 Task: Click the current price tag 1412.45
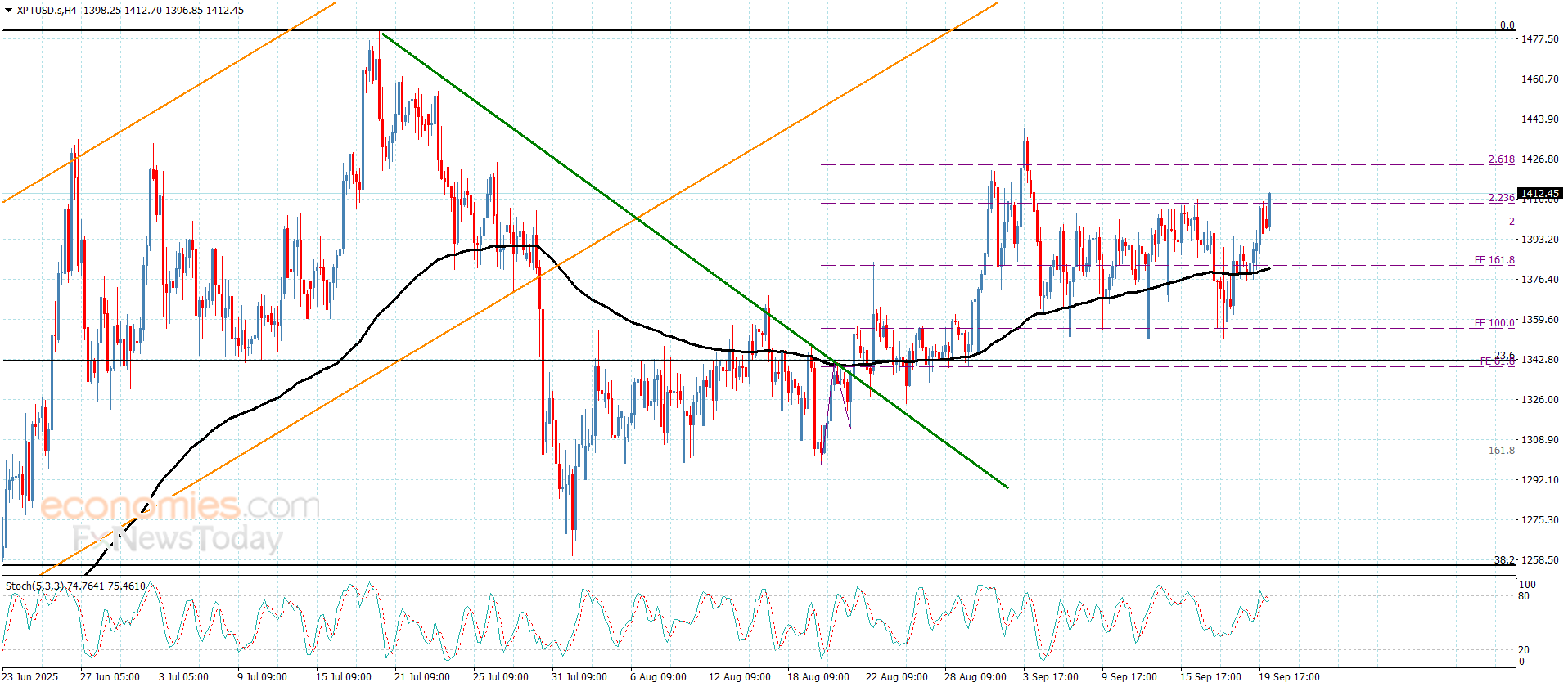[x=1540, y=194]
